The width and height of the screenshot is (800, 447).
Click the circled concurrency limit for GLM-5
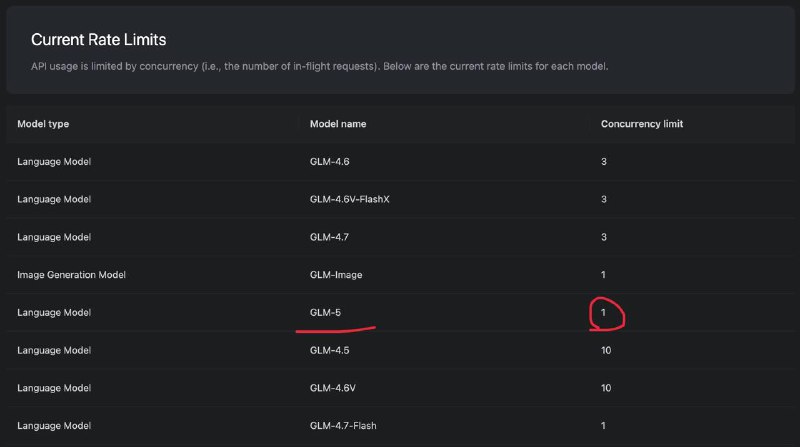604,312
